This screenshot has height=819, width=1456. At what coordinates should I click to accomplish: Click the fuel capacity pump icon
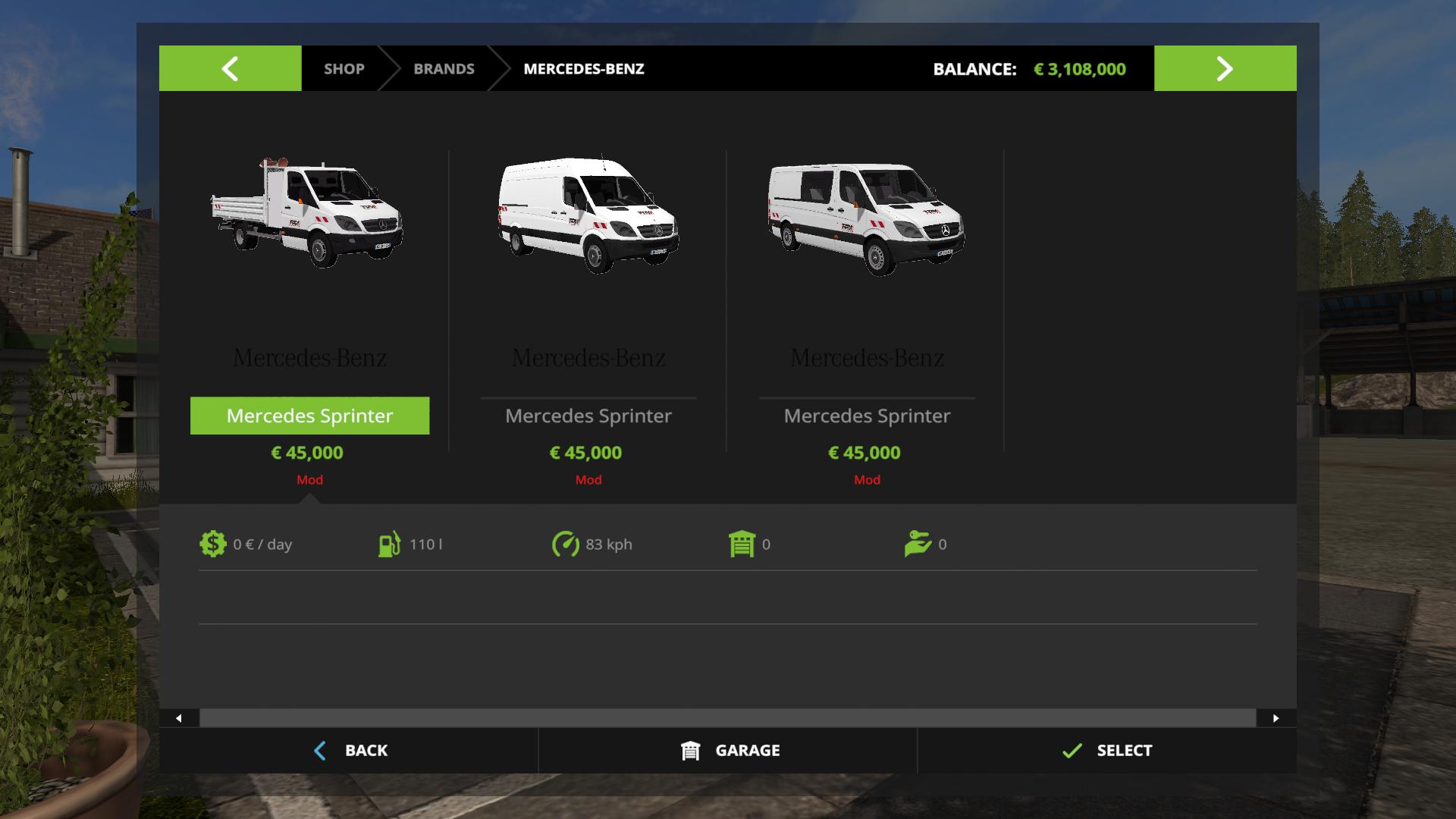tap(389, 544)
